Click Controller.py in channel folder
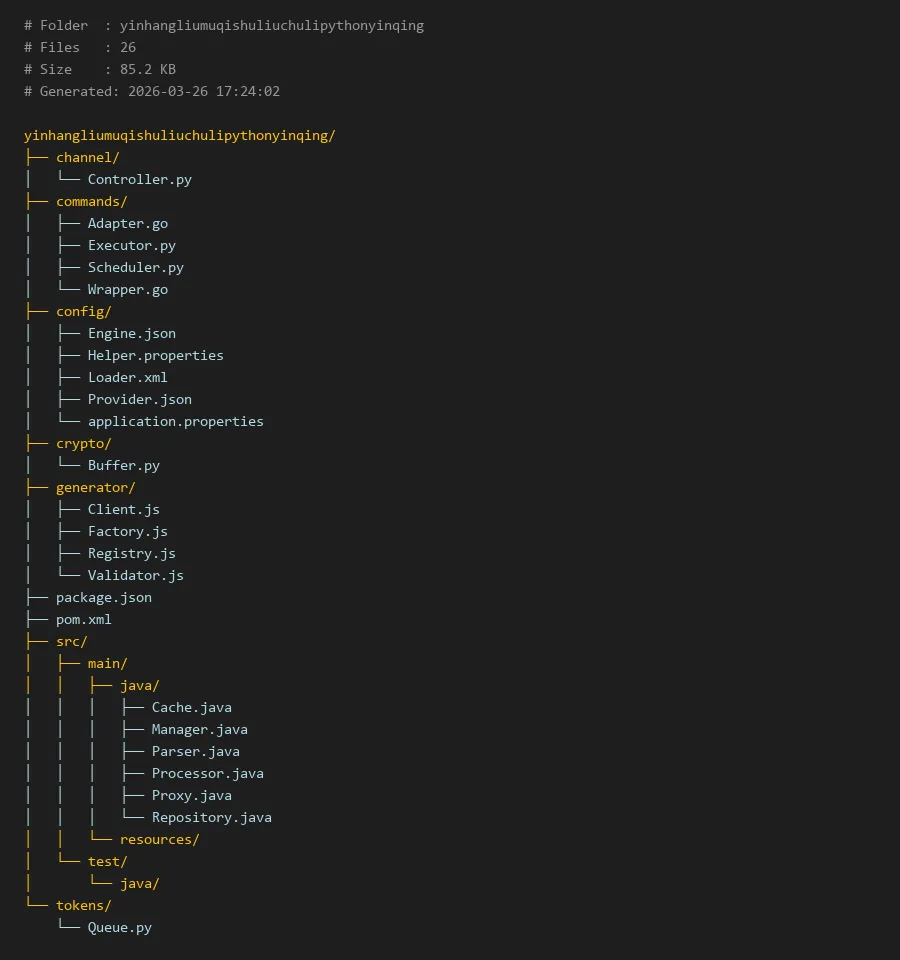 [139, 179]
